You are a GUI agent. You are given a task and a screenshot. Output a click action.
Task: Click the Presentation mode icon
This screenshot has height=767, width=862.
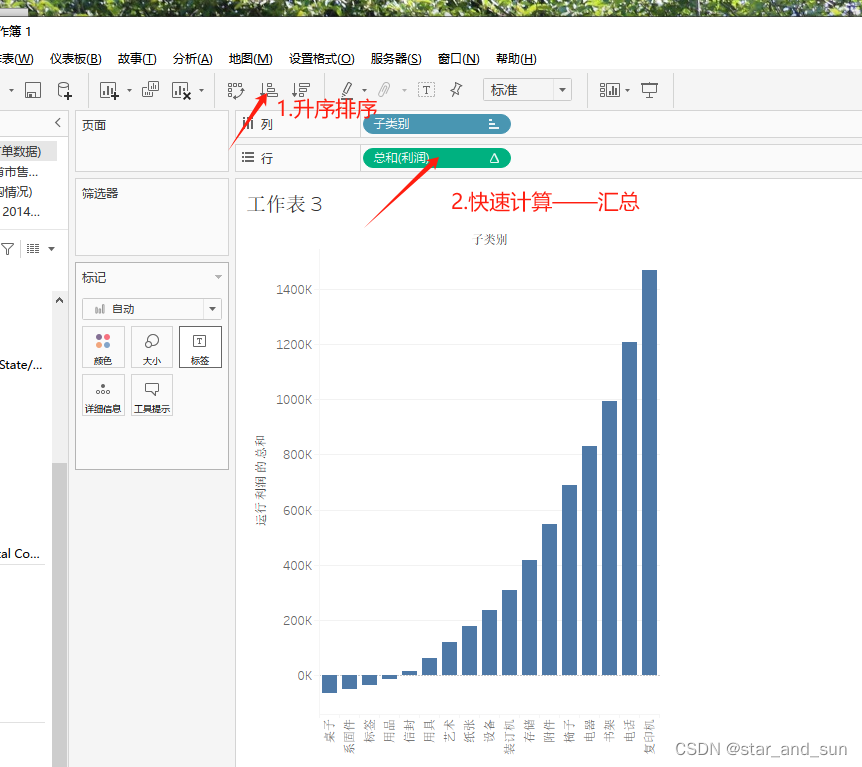(x=649, y=90)
